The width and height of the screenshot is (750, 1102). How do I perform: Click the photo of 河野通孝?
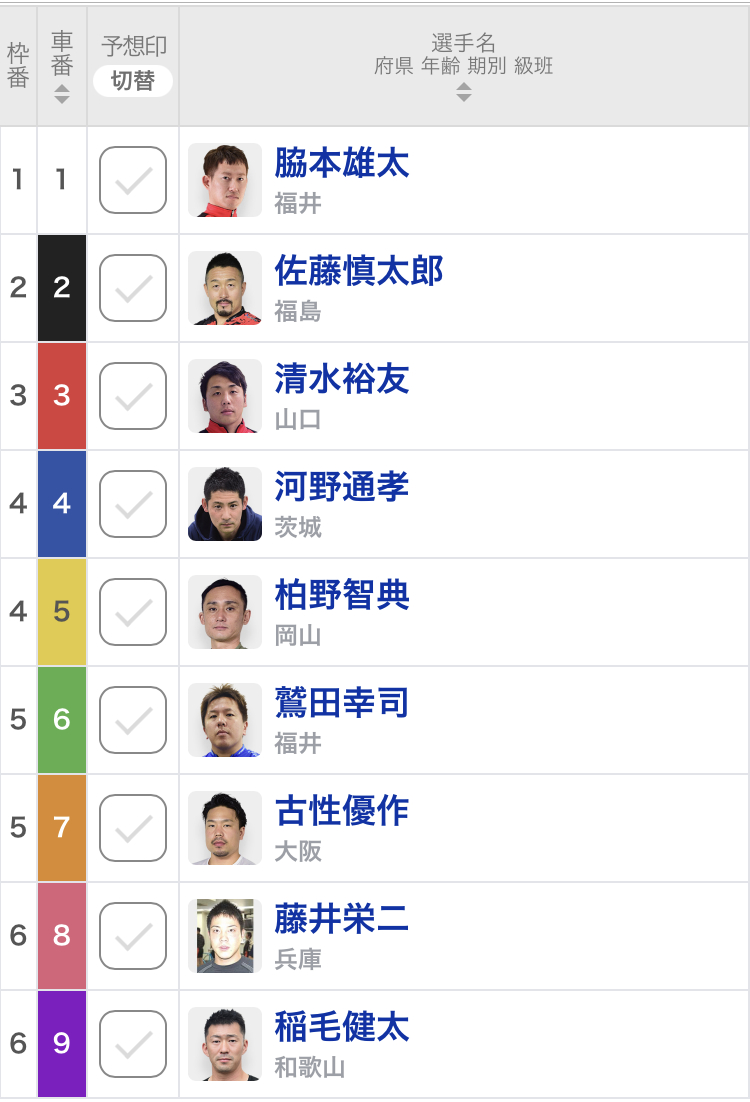click(225, 504)
